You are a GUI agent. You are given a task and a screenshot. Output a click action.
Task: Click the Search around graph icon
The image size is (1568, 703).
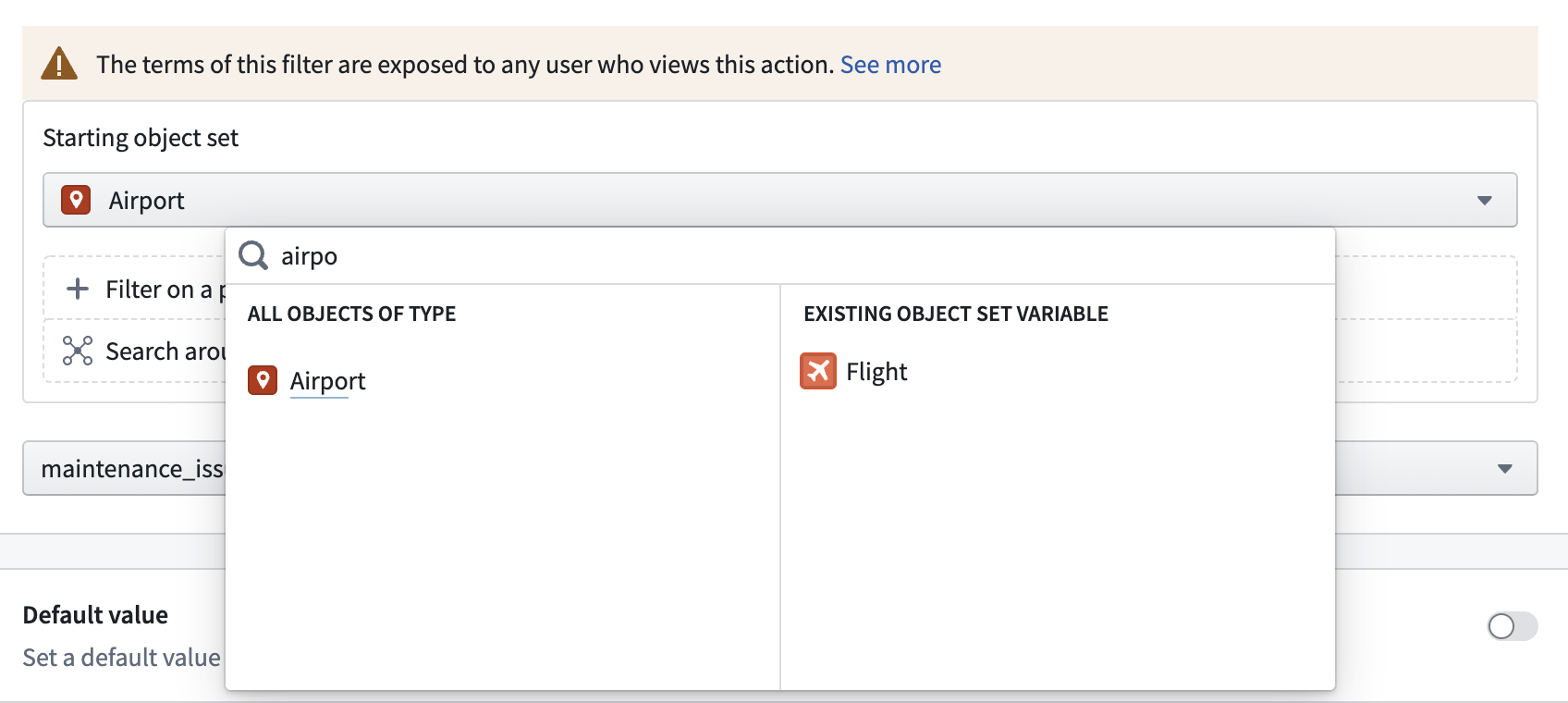(78, 351)
